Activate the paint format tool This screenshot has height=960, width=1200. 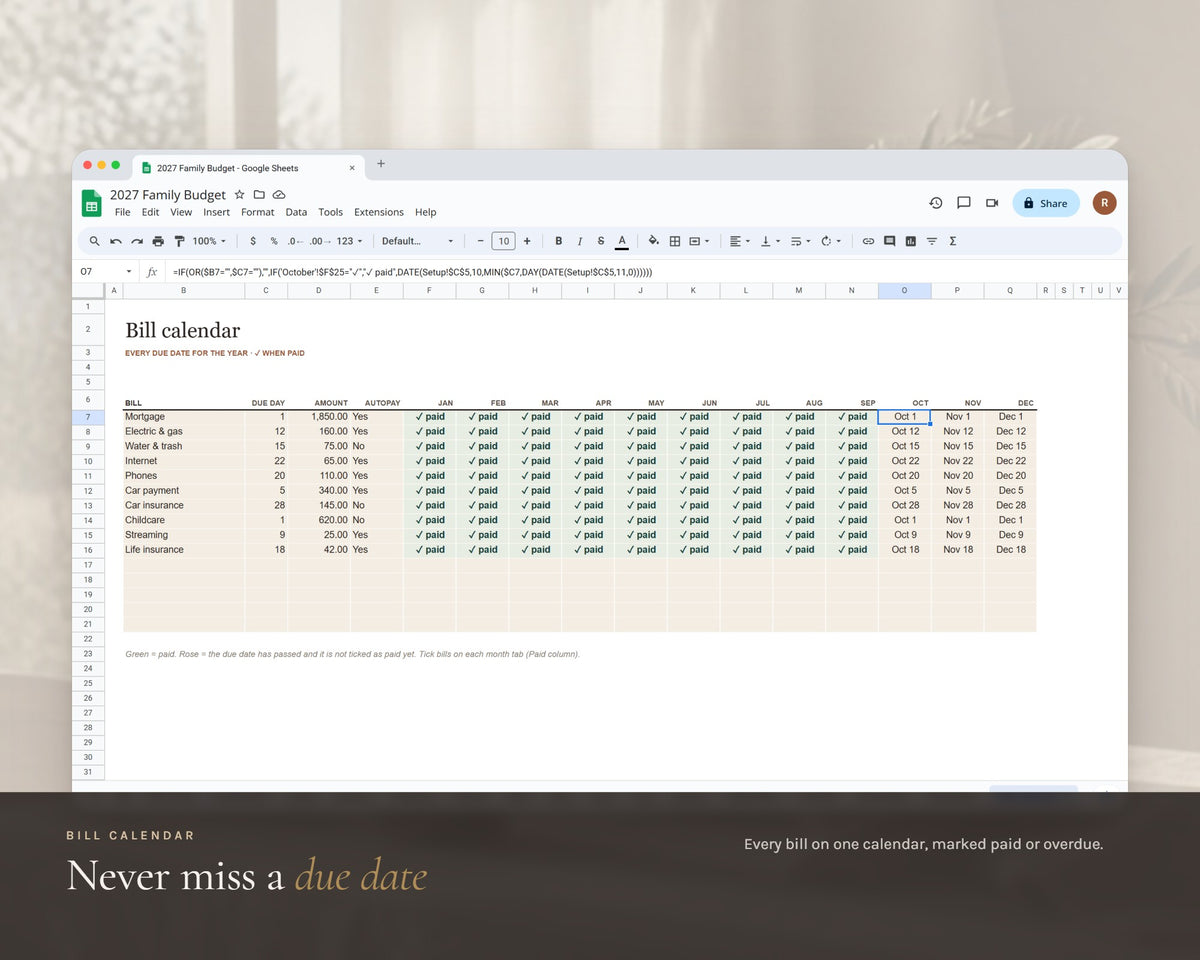click(180, 241)
